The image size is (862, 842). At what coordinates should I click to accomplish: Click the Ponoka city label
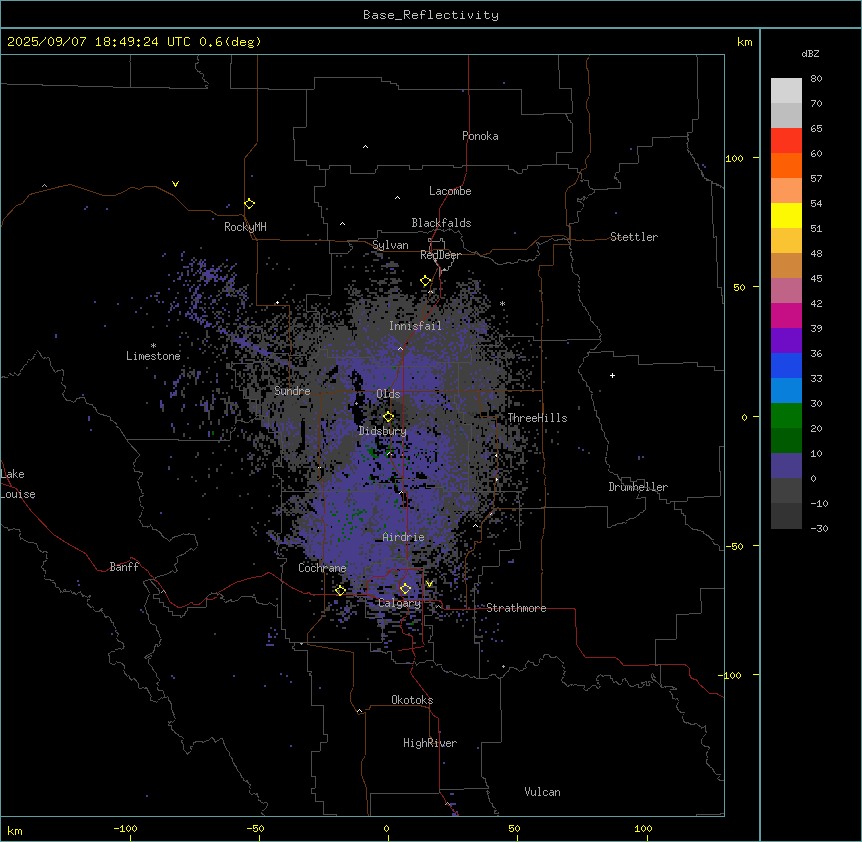point(480,136)
